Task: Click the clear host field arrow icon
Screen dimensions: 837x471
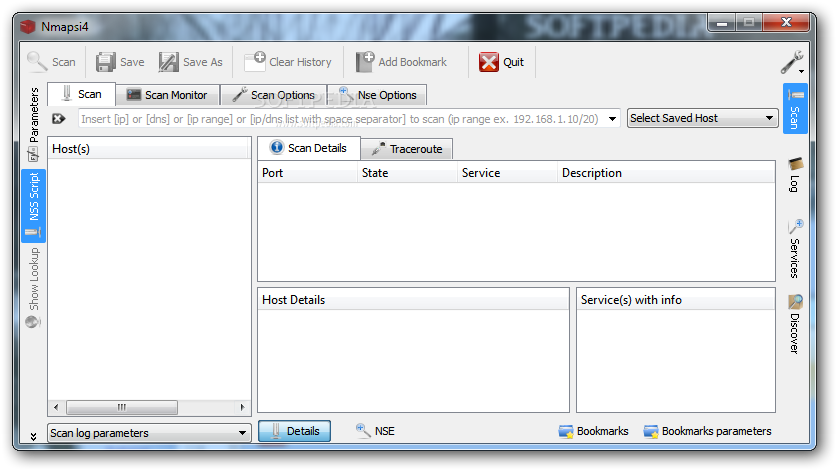Action: click(59, 119)
